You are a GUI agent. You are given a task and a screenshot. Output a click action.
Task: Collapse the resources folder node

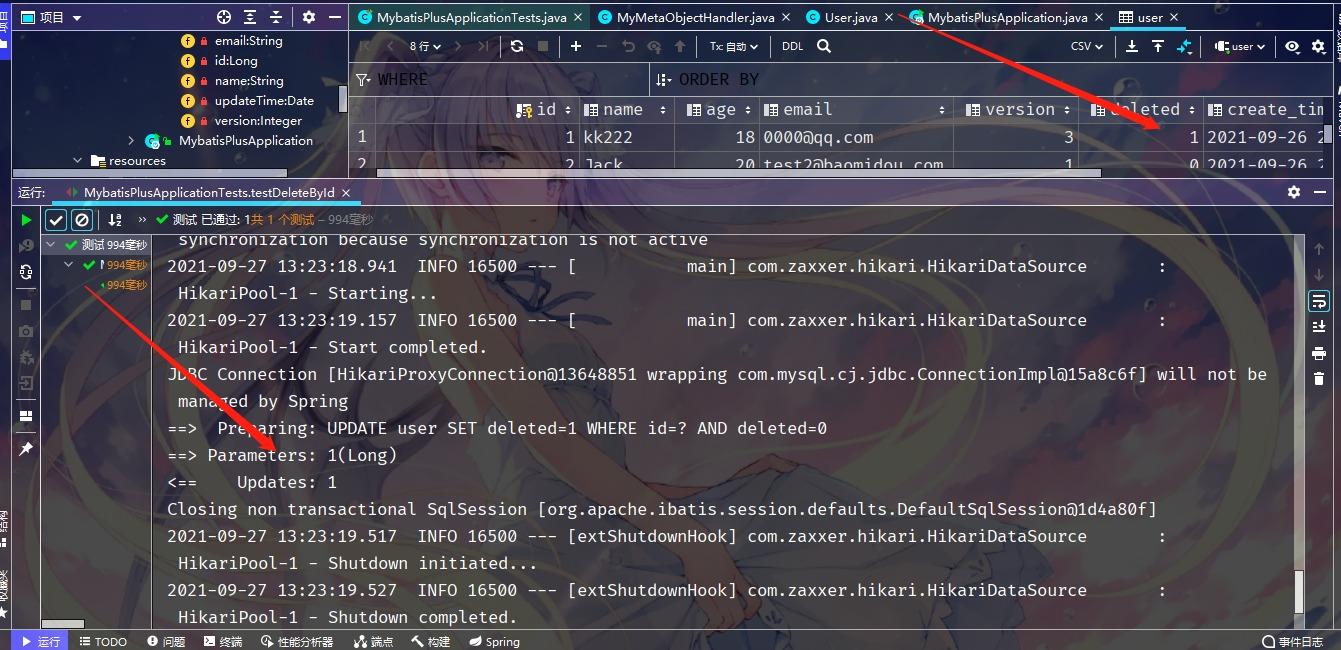(x=78, y=161)
